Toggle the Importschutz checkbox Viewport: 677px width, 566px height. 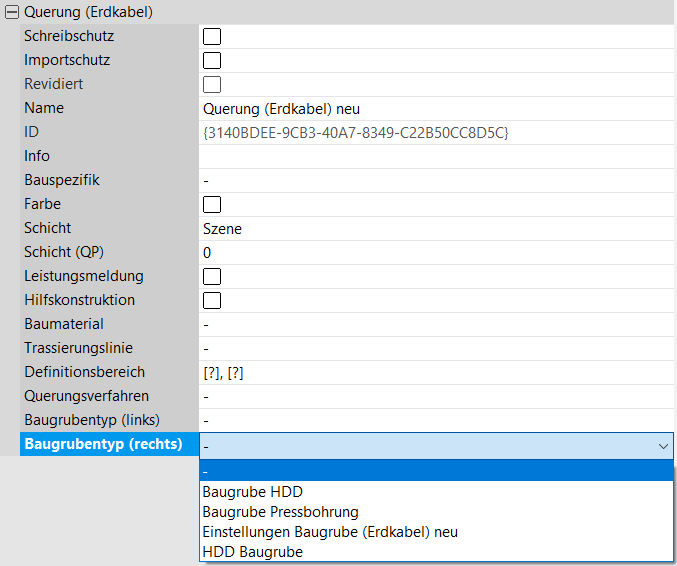(212, 60)
